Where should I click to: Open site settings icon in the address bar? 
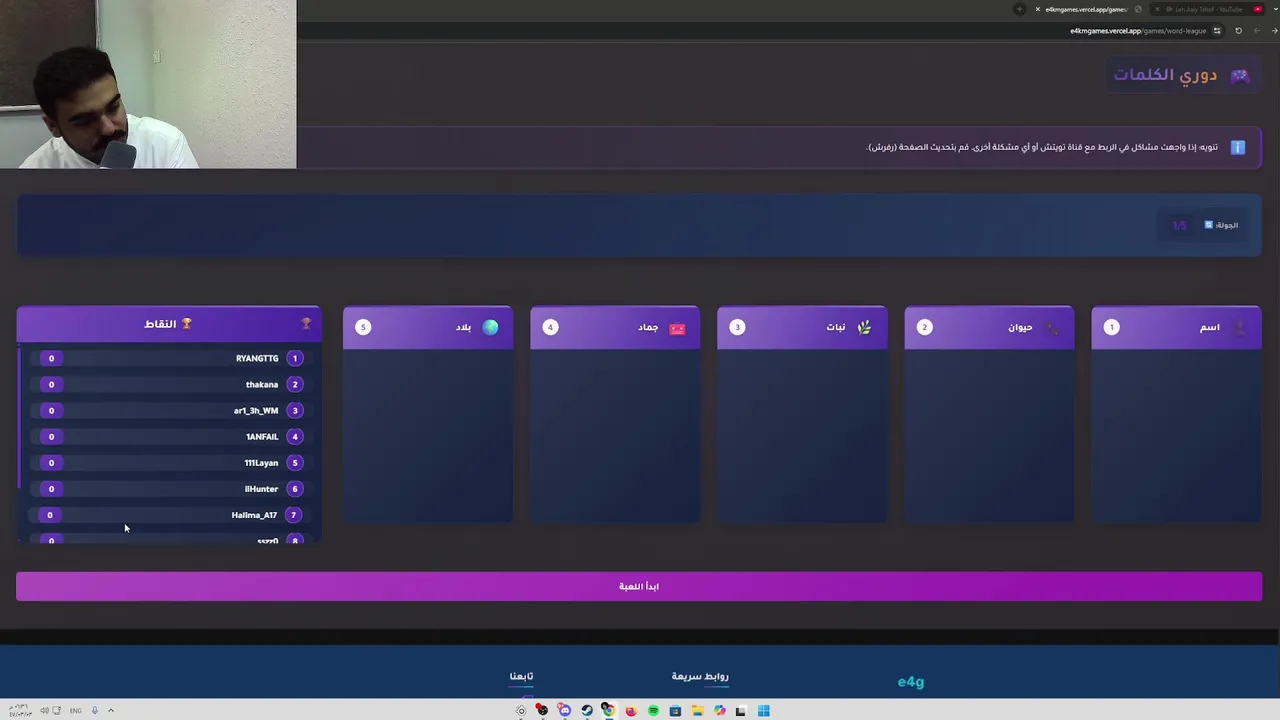pos(1217,31)
